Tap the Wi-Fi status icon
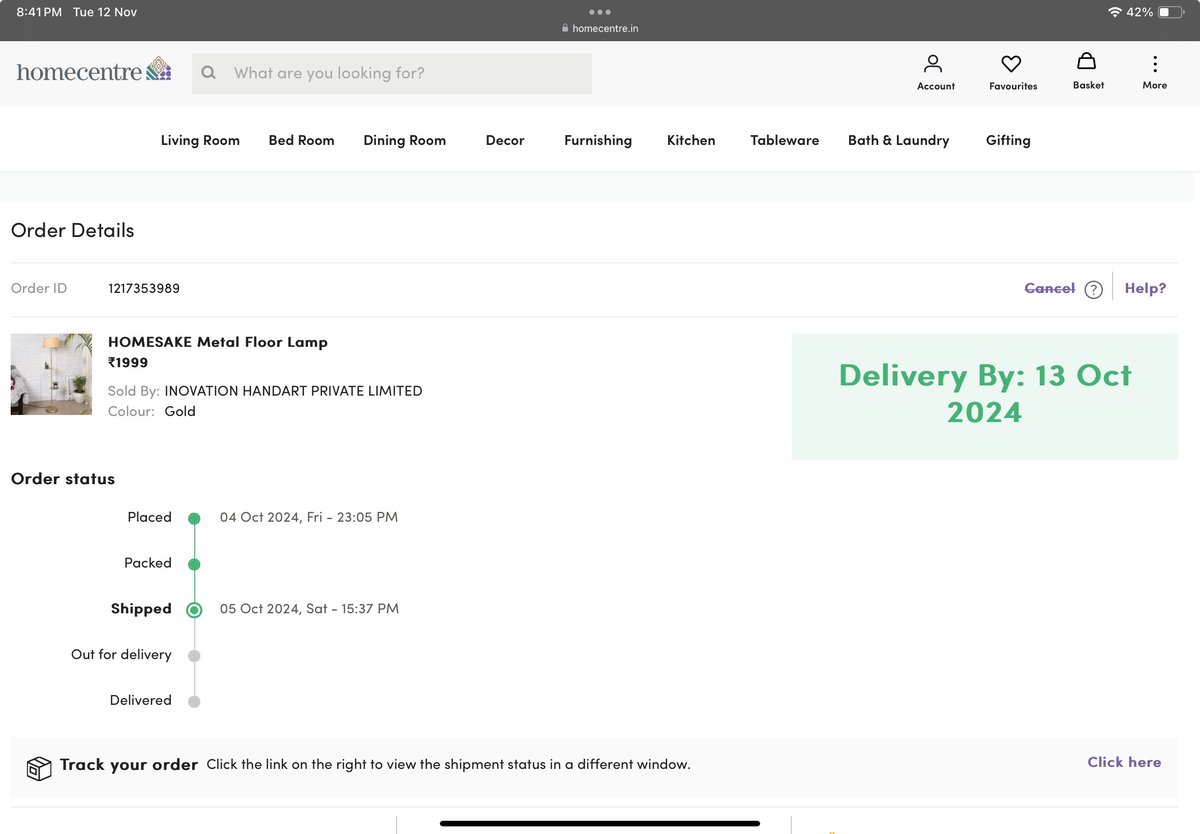This screenshot has width=1200, height=834. [1115, 12]
